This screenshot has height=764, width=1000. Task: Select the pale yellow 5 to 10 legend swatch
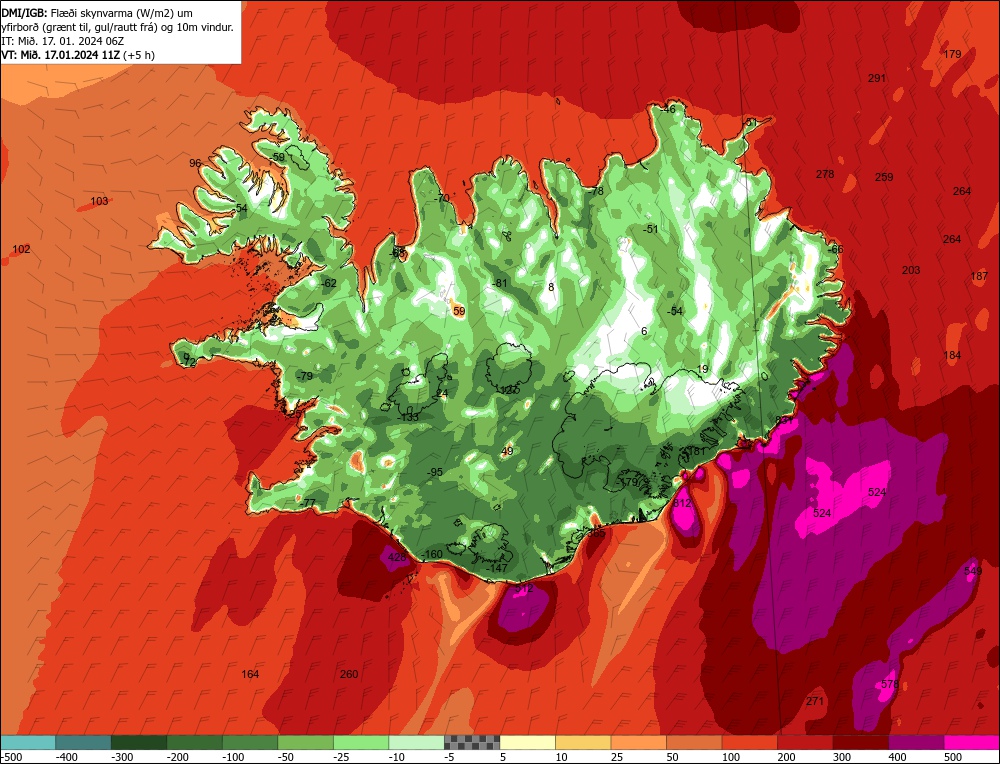pyautogui.click(x=527, y=742)
